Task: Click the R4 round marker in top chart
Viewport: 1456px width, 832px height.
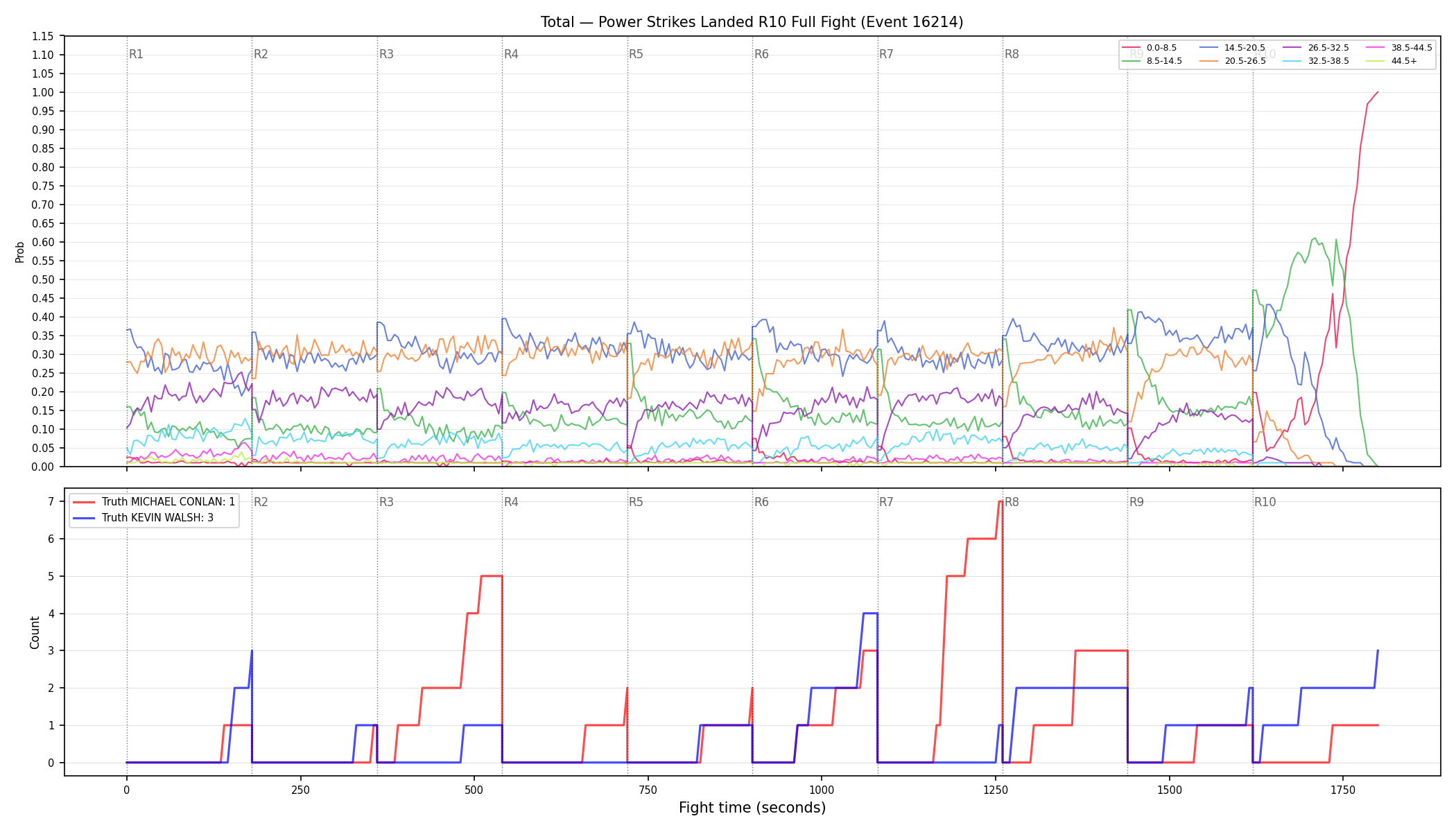Action: [511, 54]
